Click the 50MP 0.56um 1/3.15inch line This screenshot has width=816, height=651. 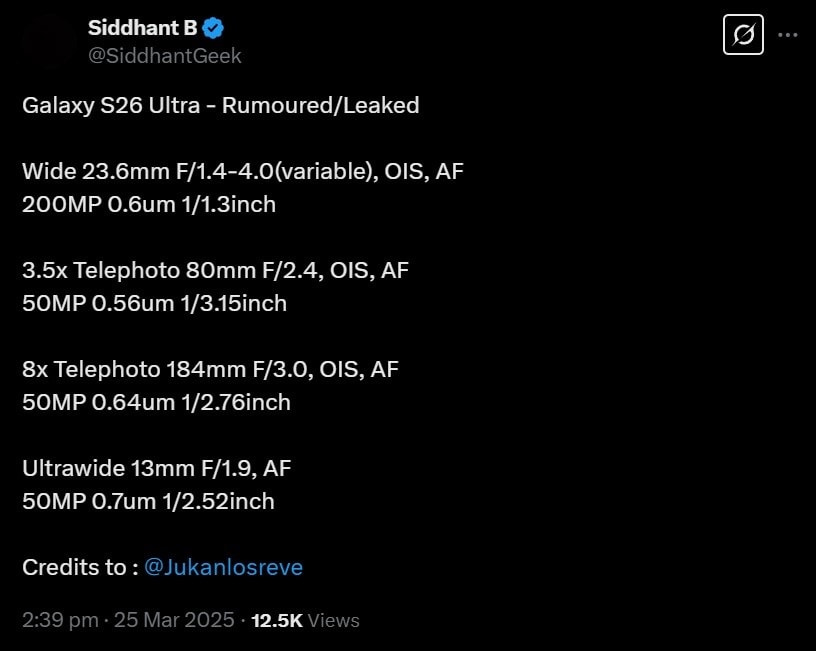(x=154, y=303)
